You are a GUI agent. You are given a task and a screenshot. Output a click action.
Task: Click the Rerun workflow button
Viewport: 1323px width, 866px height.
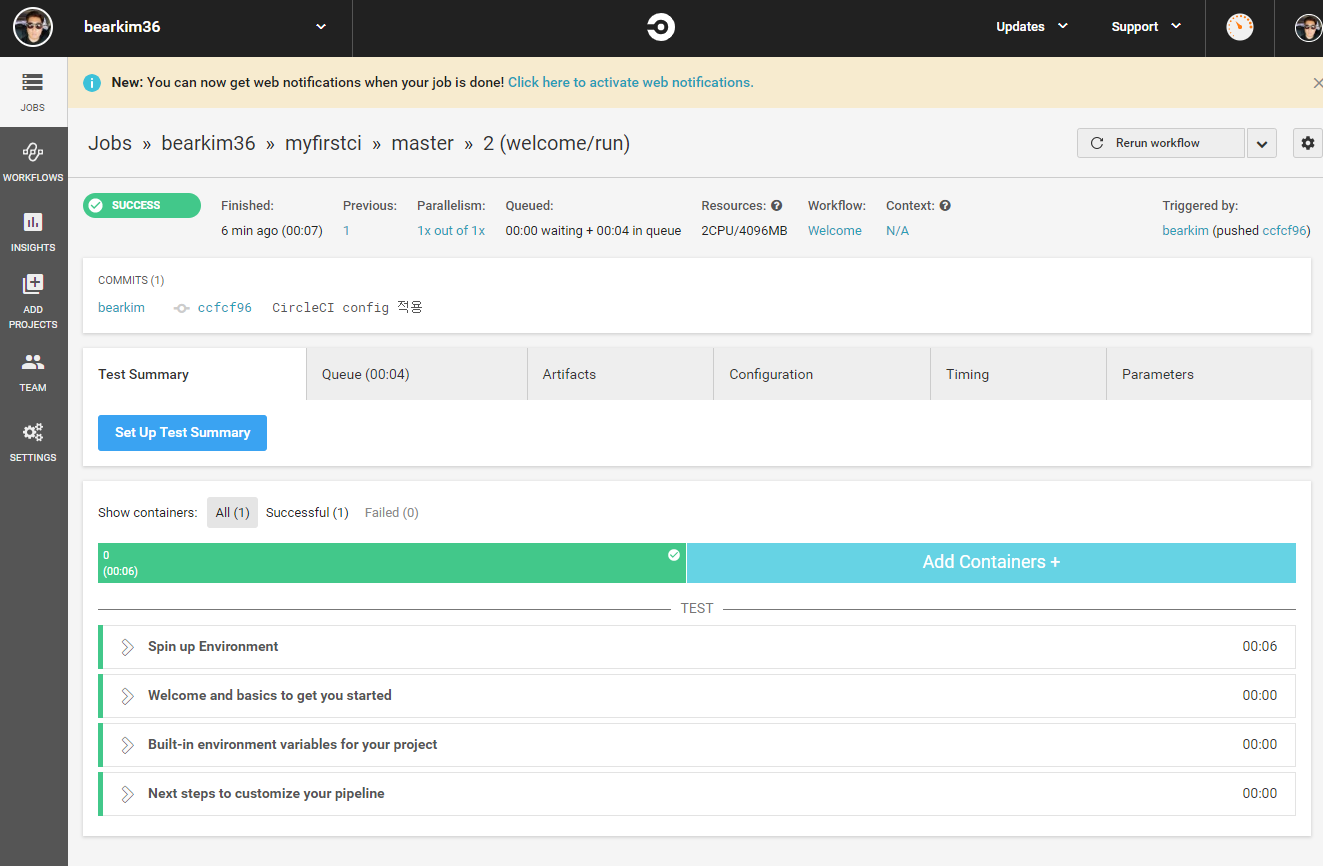pos(1161,143)
